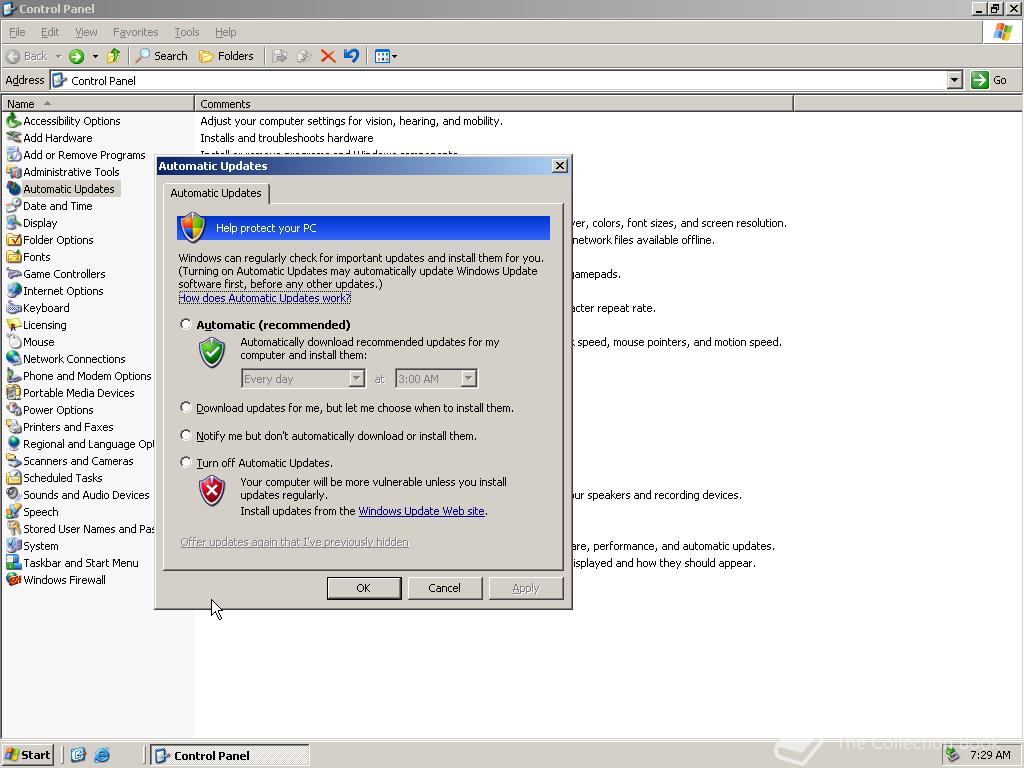This screenshot has width=1024, height=768.
Task: Click the clock showing 7:29 AM
Action: 989,755
